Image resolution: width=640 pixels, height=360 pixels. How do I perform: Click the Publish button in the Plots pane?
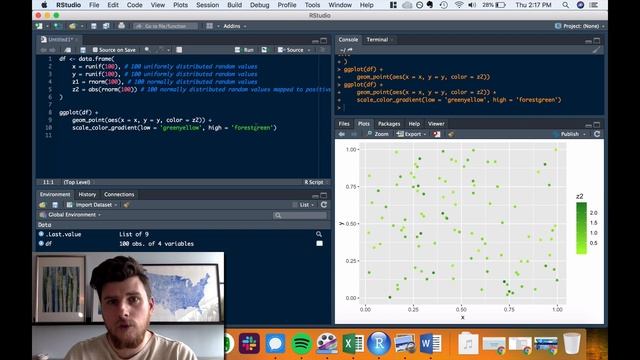[x=566, y=134]
